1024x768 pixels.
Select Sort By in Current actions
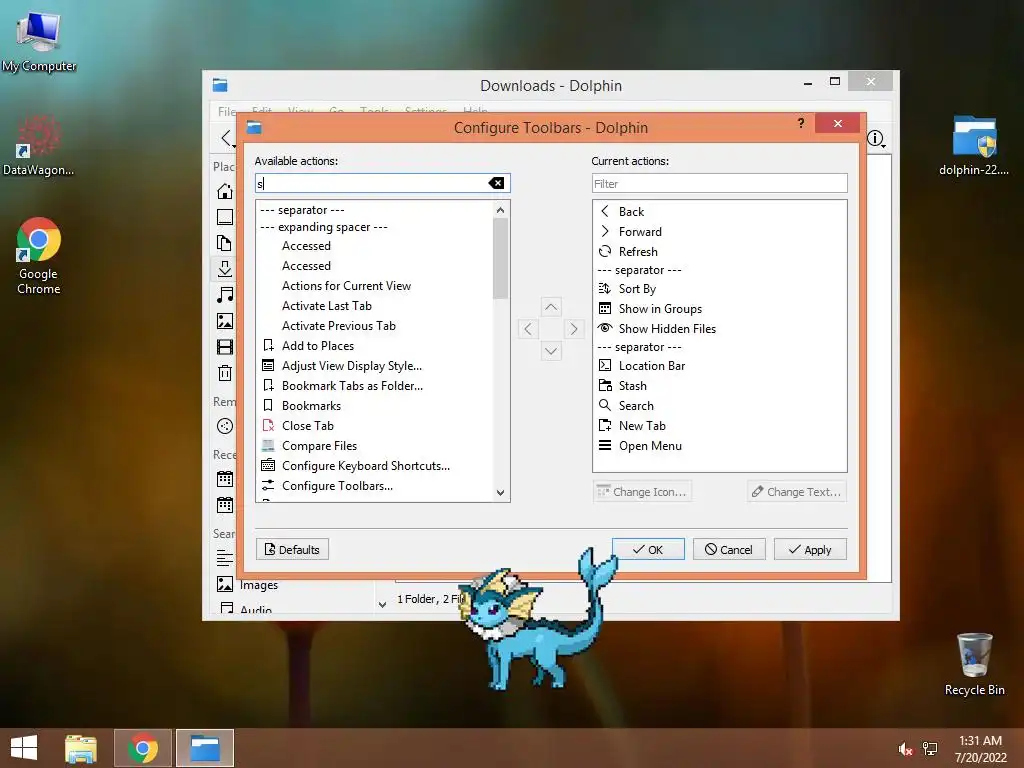(x=637, y=289)
